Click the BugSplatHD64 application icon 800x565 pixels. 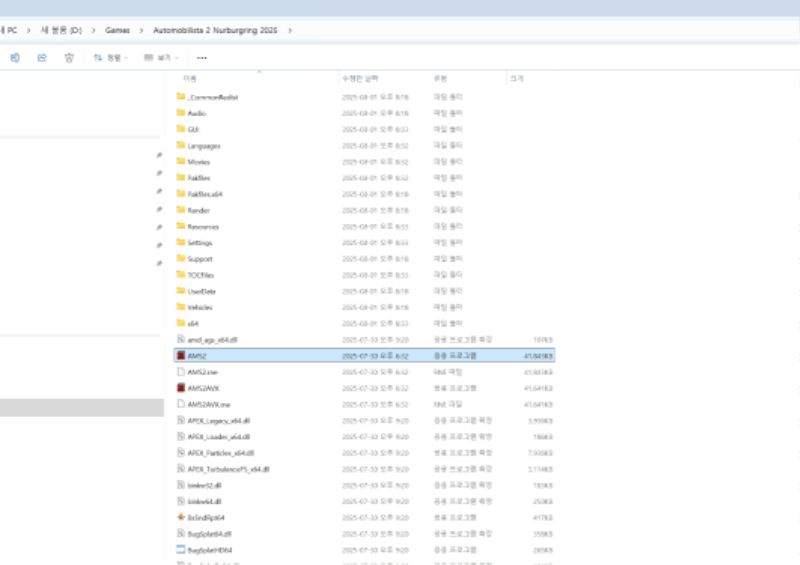pyautogui.click(x=181, y=550)
